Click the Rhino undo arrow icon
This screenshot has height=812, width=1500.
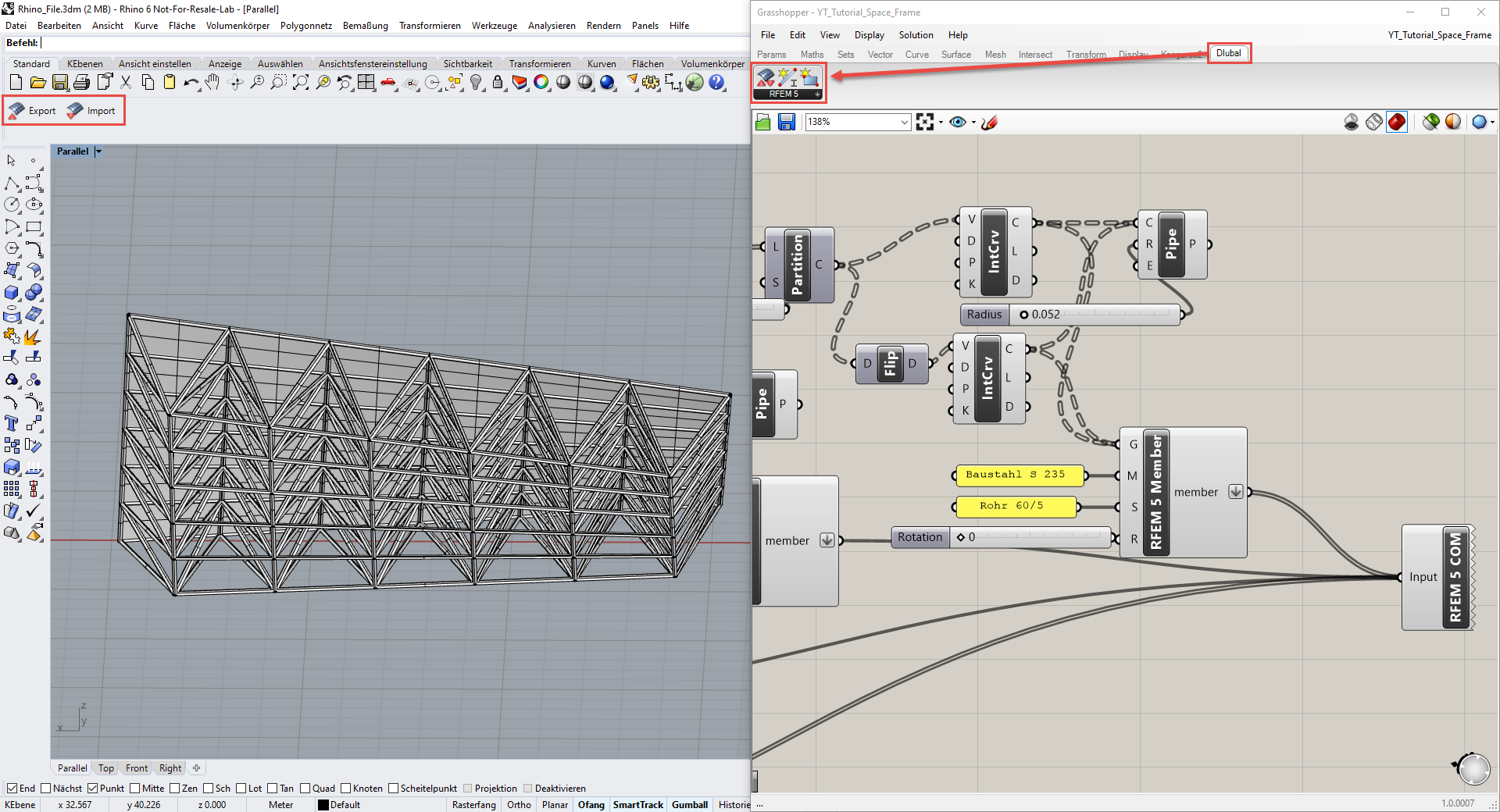point(191,83)
